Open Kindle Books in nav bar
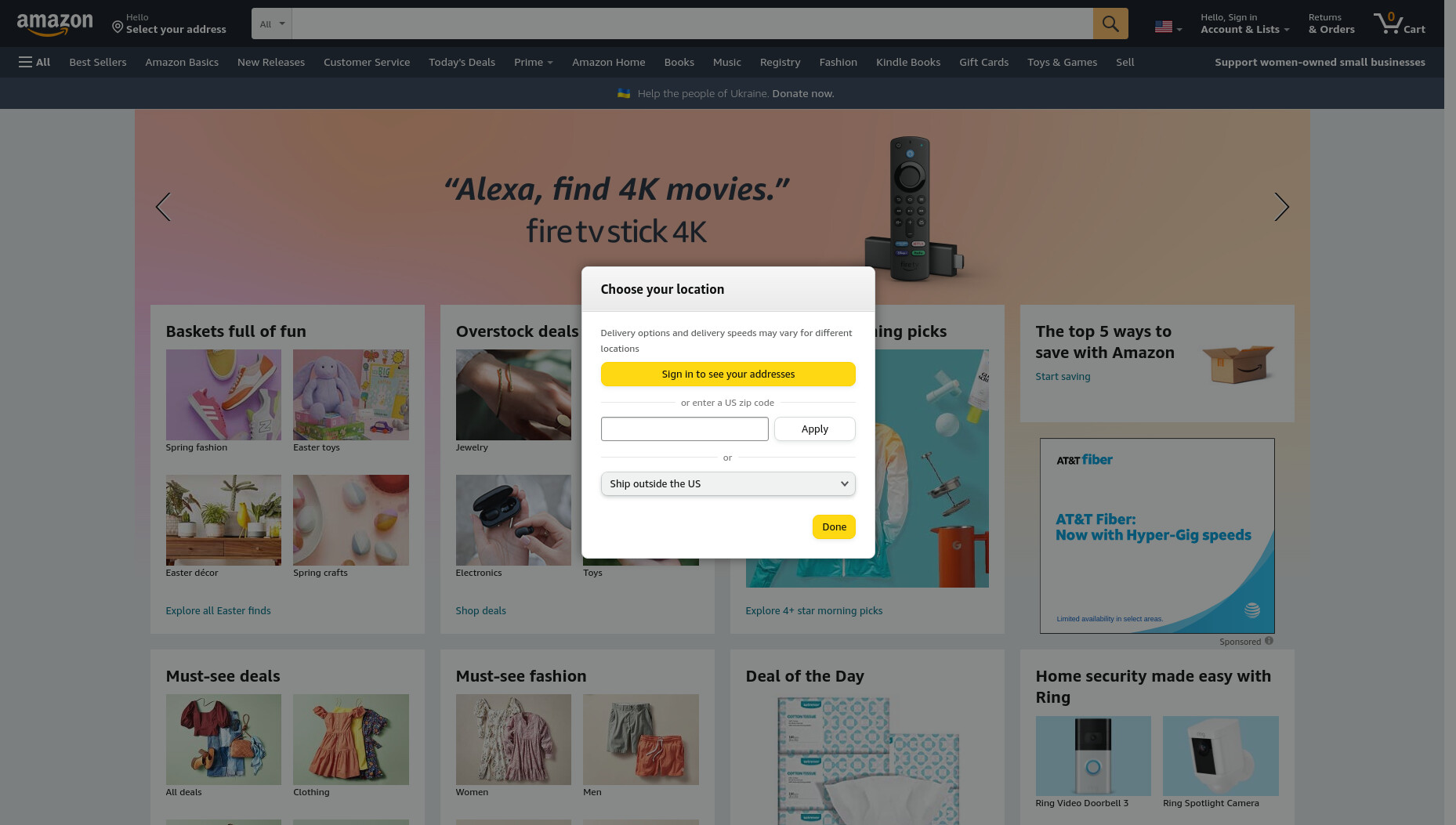Screen dimensions: 1456x825 [907, 62]
